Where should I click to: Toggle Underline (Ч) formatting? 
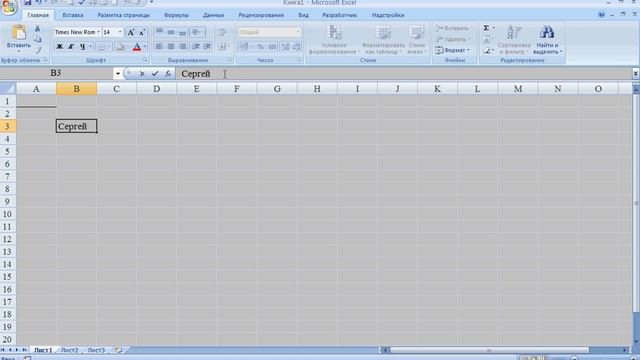82,47
